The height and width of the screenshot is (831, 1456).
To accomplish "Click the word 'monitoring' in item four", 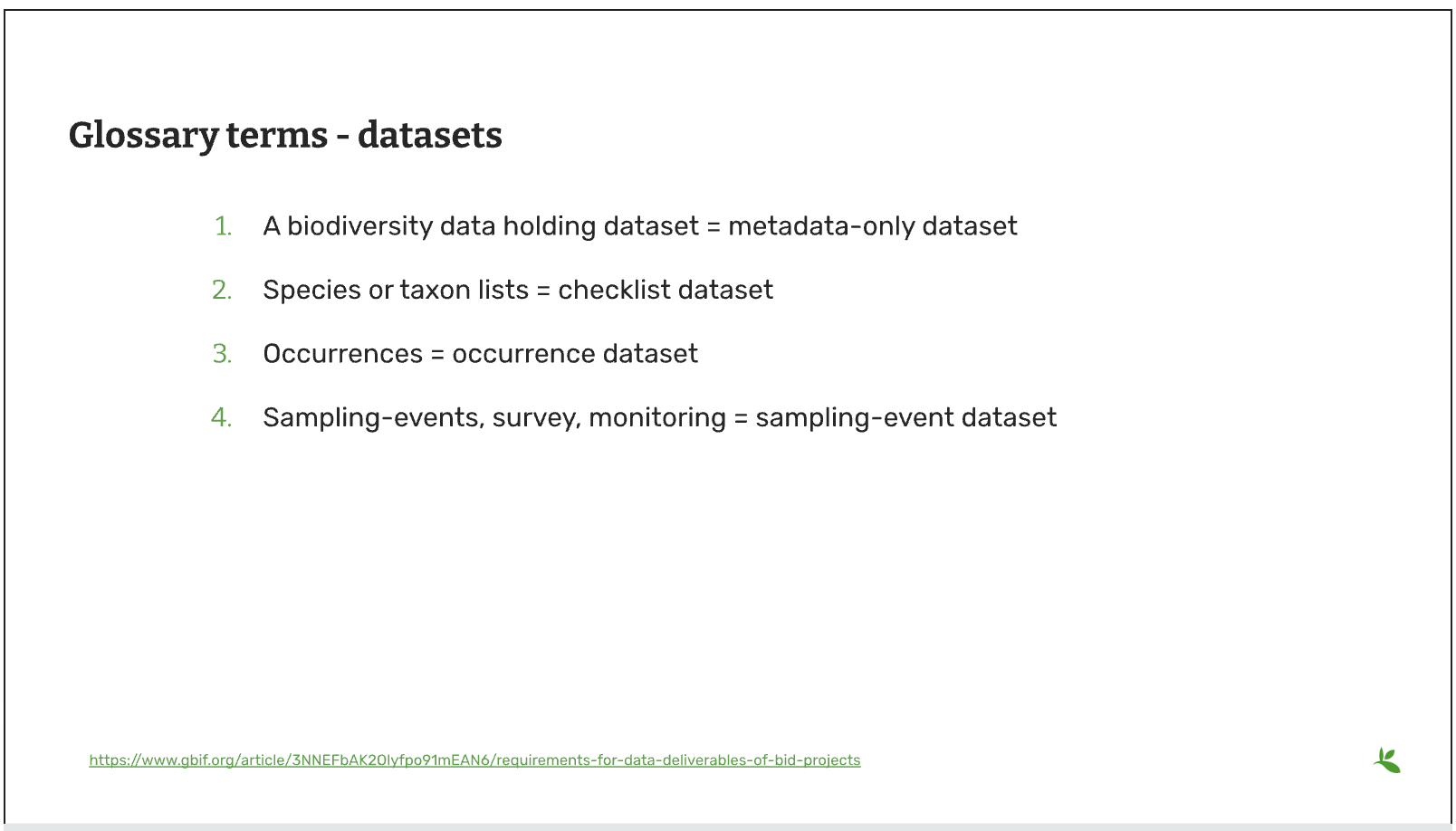I will click(x=657, y=417).
